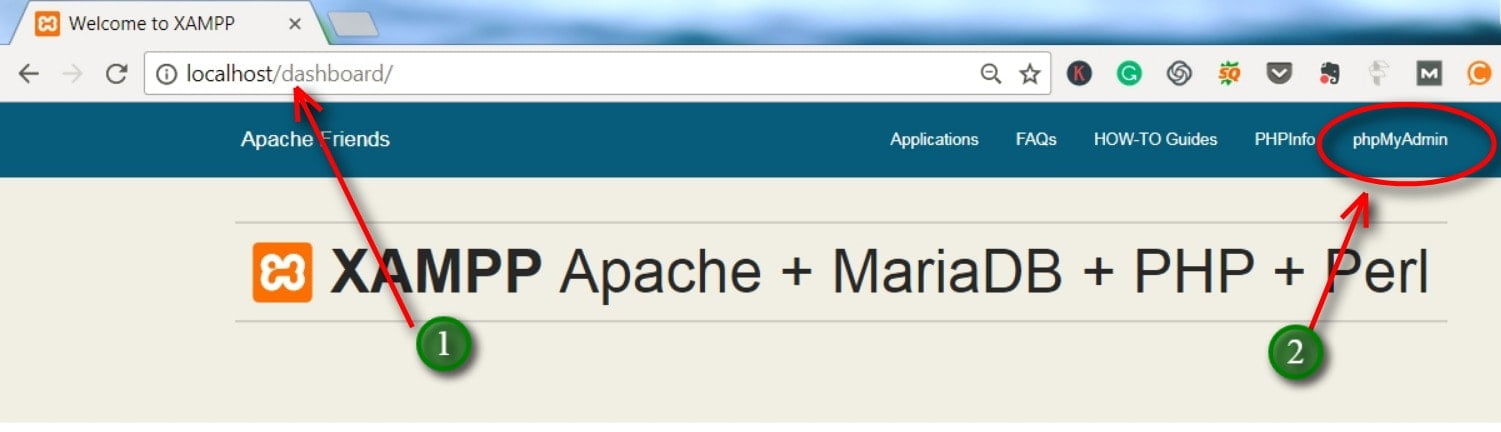The height and width of the screenshot is (432, 1501).
Task: Go back with the browser back arrow
Action: (29, 74)
